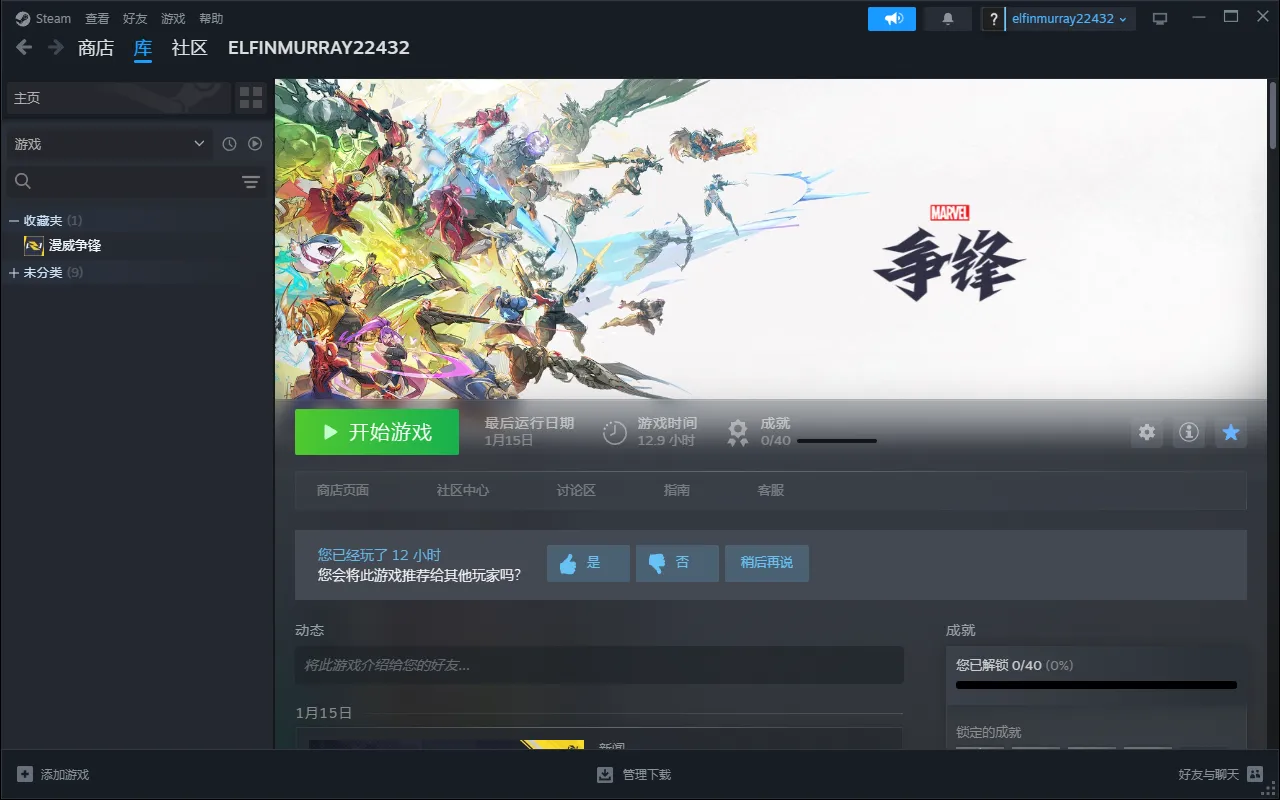
Task: Go to 商店 tab
Action: click(96, 48)
